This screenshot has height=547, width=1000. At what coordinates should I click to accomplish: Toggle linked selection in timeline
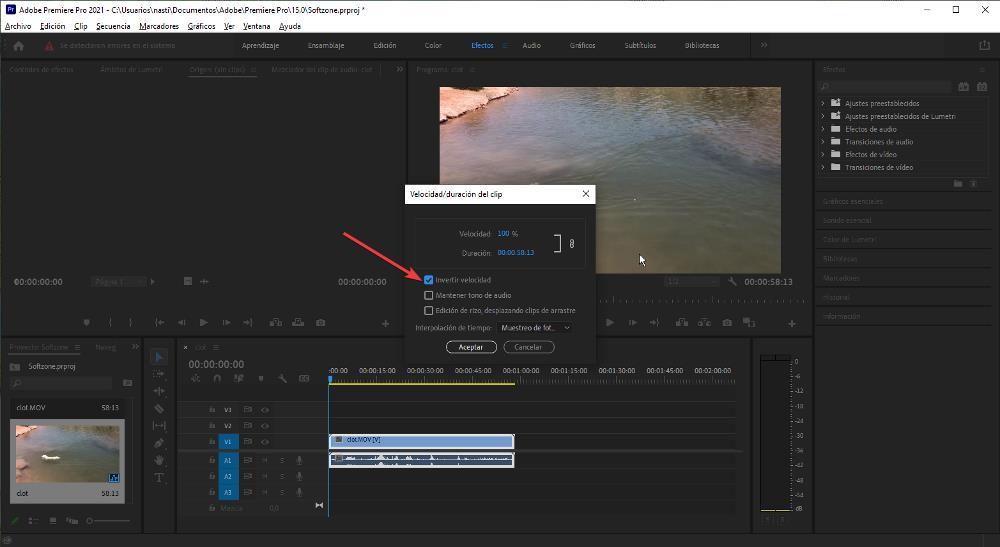[239, 379]
